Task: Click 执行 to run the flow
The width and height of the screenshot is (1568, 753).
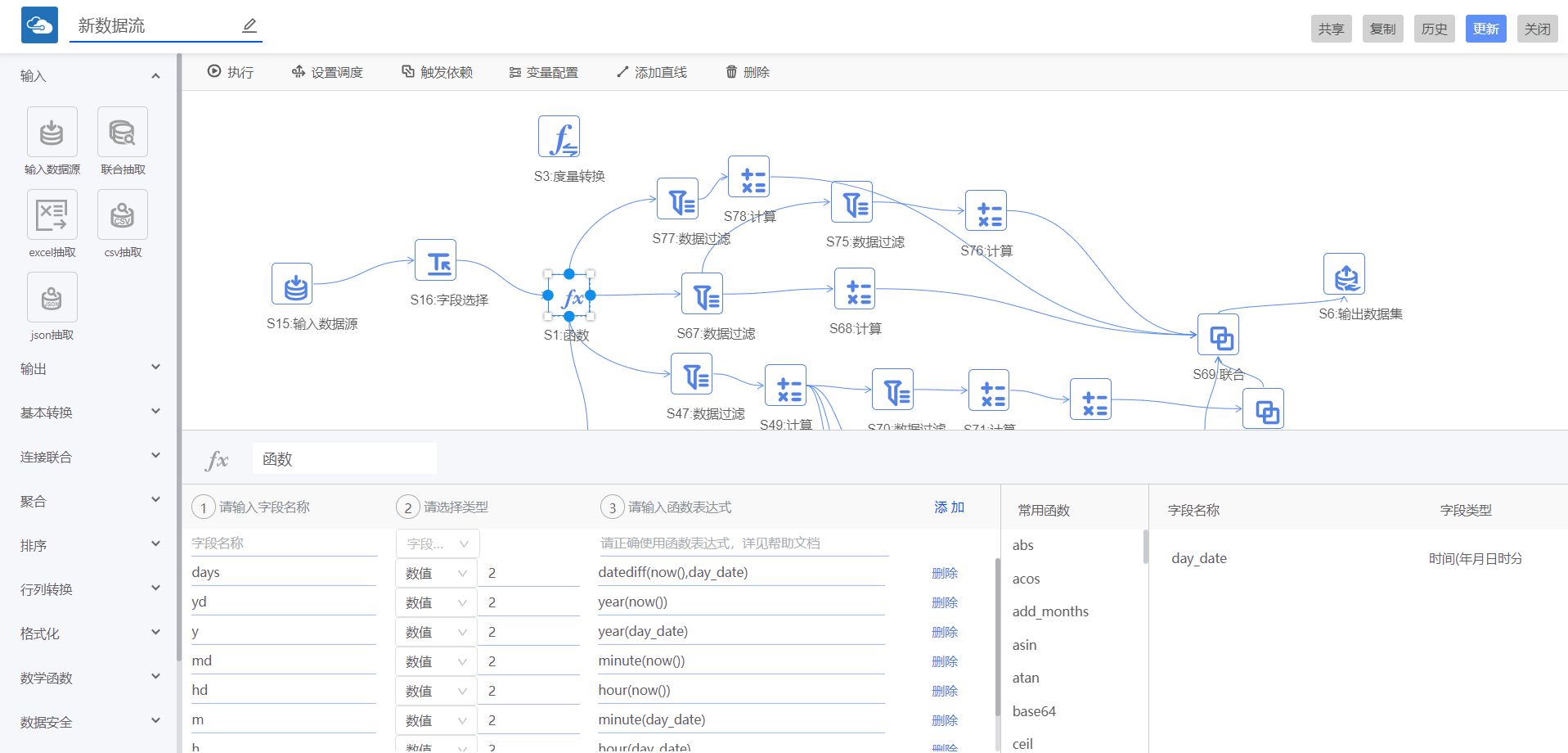Action: click(231, 72)
